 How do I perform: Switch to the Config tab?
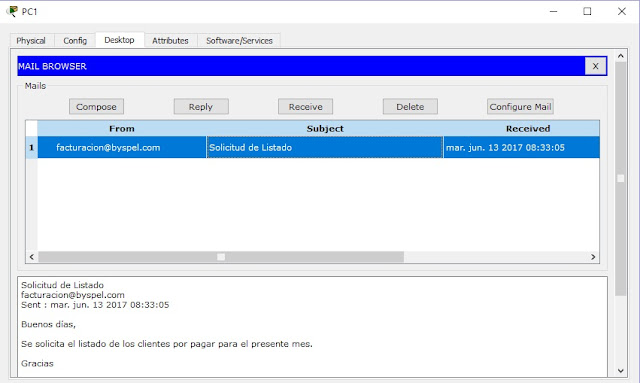click(75, 40)
